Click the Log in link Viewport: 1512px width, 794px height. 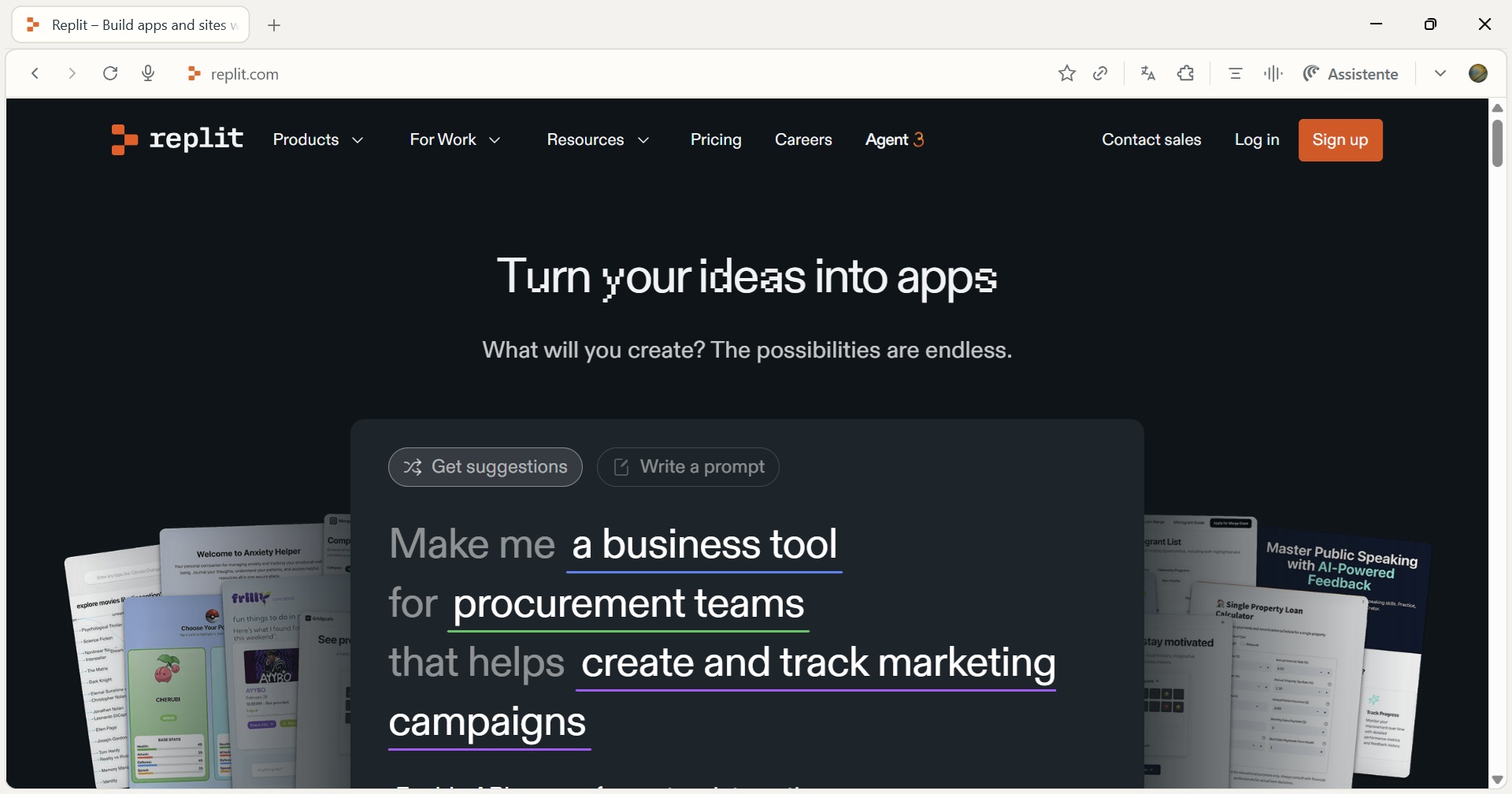click(x=1257, y=140)
